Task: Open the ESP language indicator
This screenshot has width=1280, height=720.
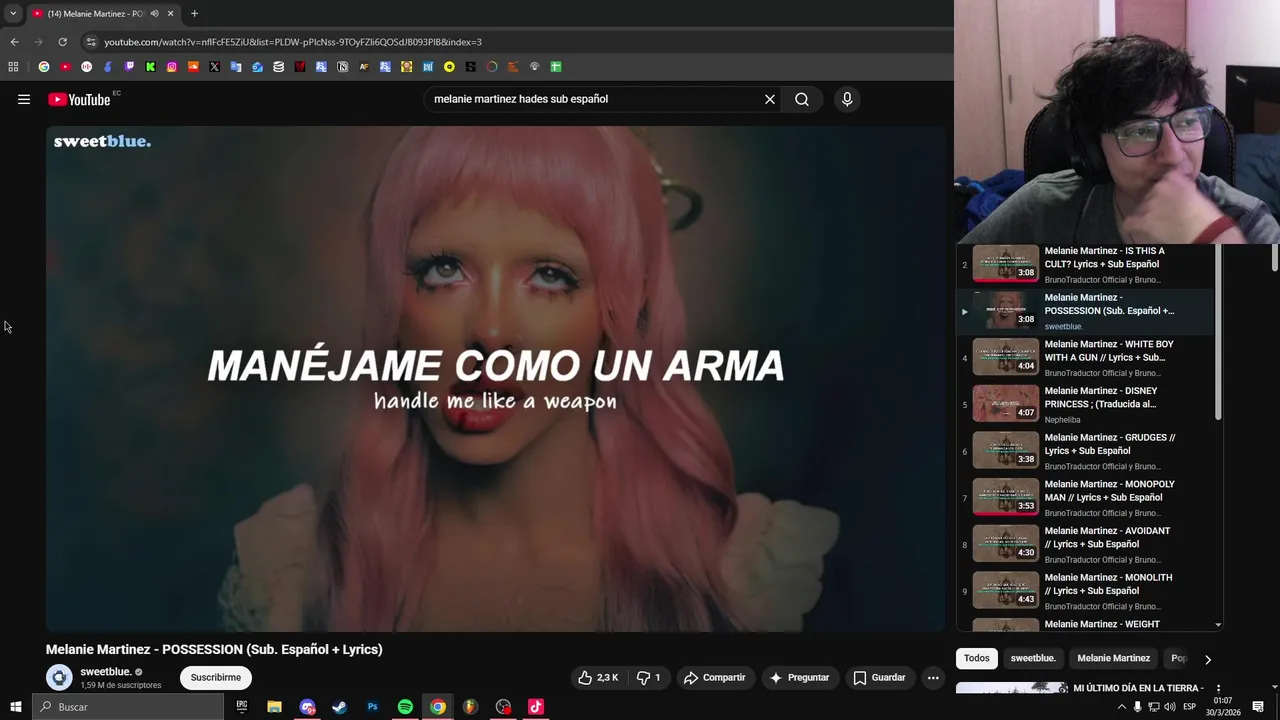Action: 1189,707
